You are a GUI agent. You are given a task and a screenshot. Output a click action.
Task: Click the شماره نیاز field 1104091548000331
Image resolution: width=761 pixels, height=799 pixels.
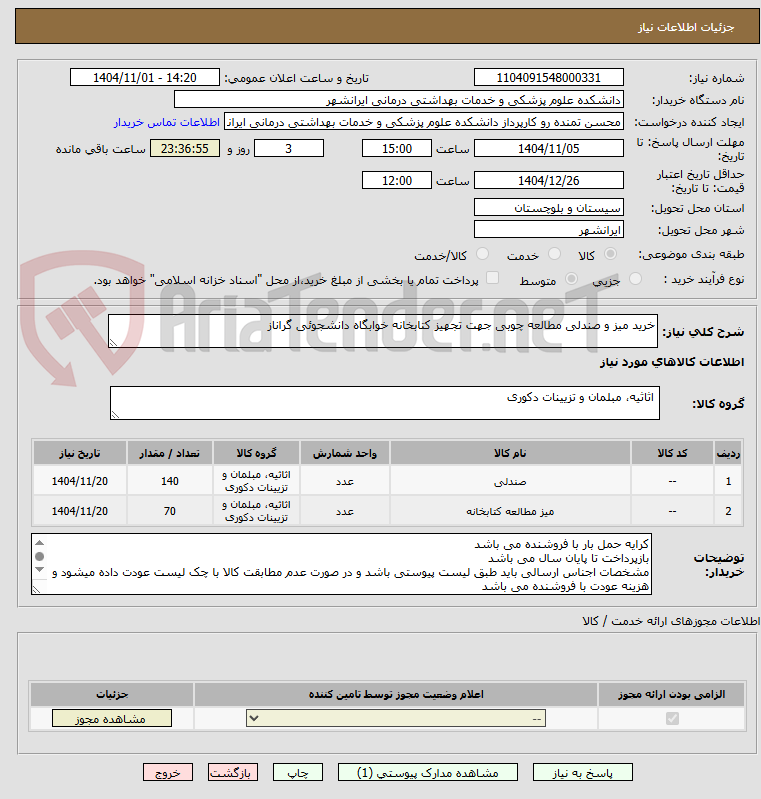click(x=548, y=77)
